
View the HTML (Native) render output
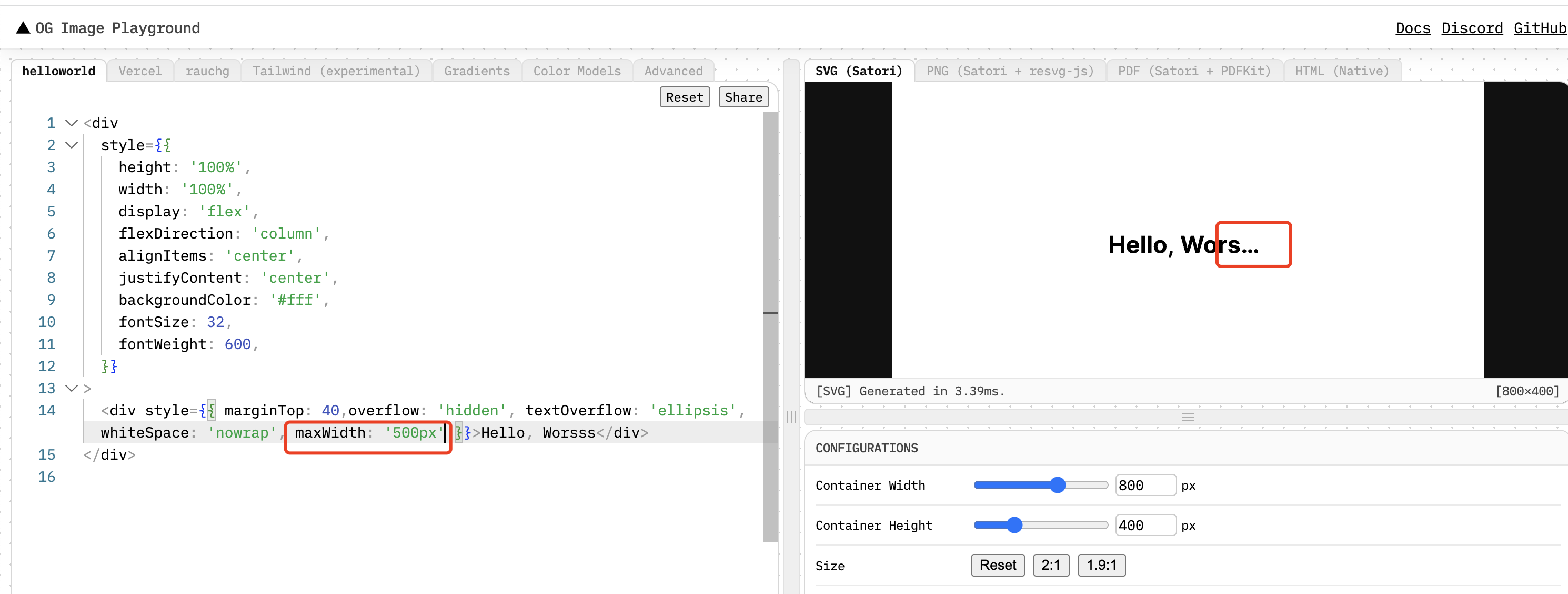coord(1342,71)
